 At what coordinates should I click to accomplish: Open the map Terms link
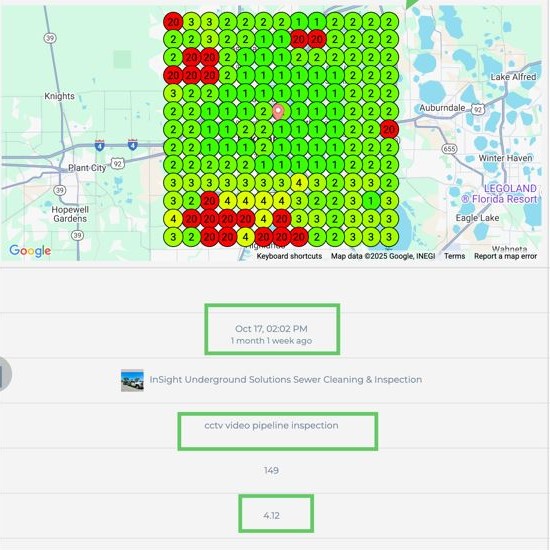coord(454,256)
